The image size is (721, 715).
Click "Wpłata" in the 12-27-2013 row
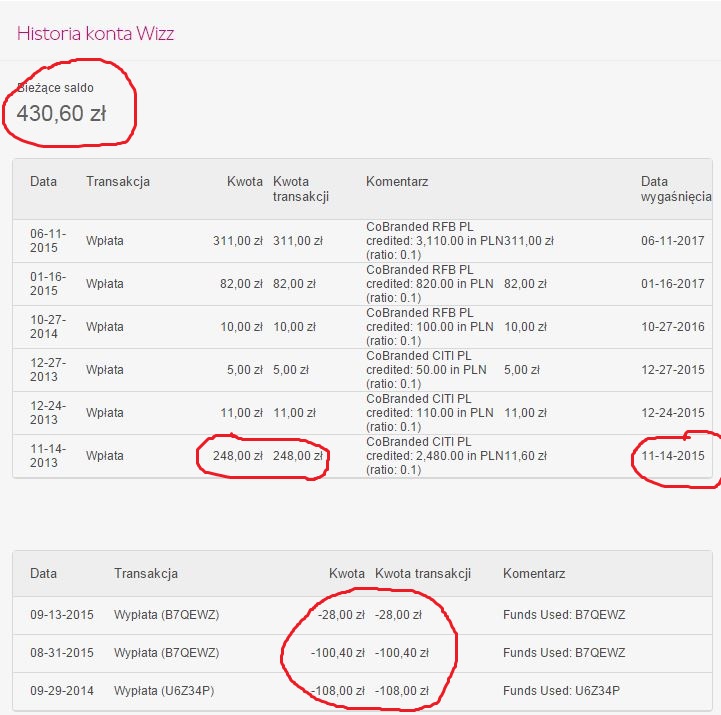coord(104,370)
